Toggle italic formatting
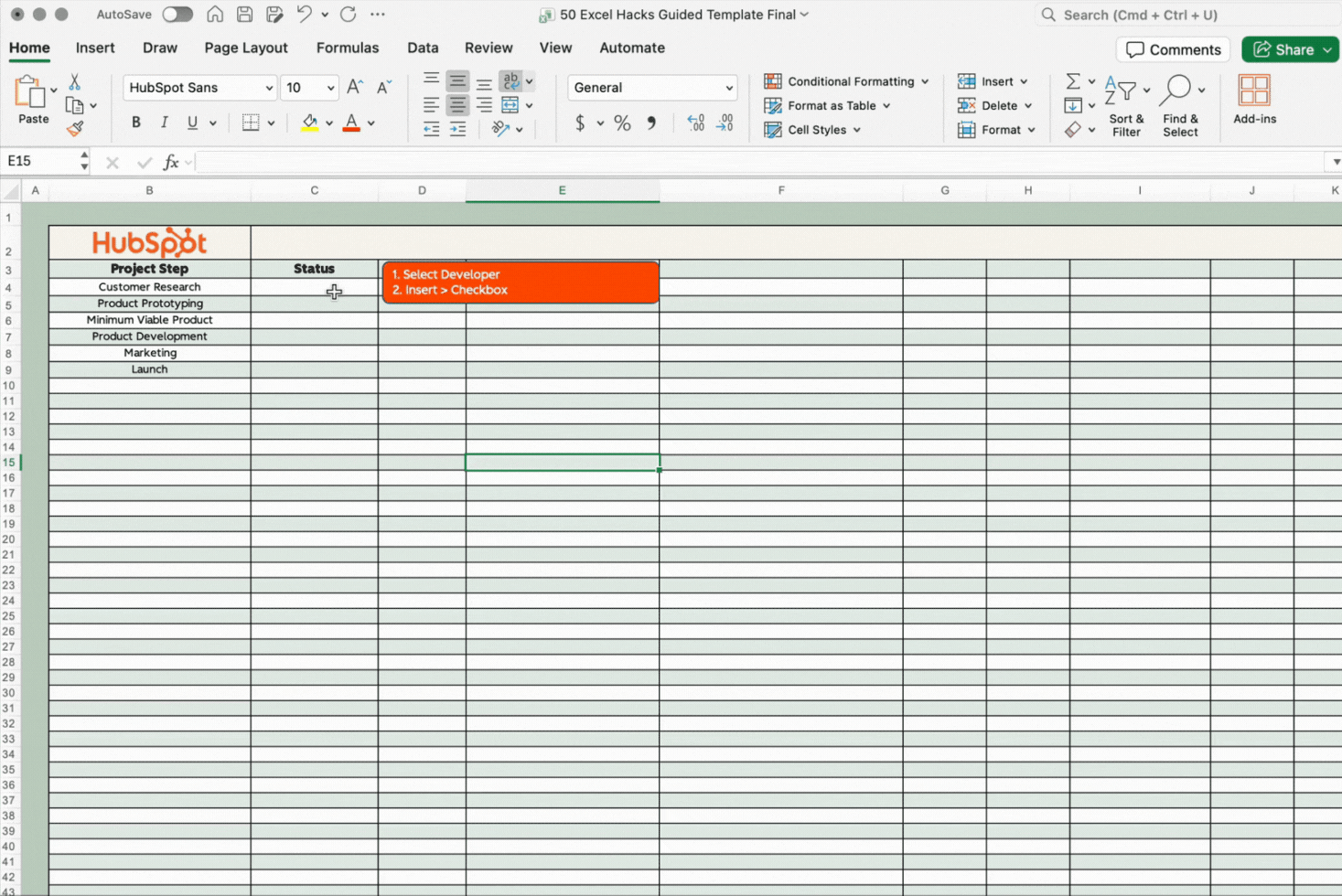The image size is (1342, 896). click(x=163, y=122)
